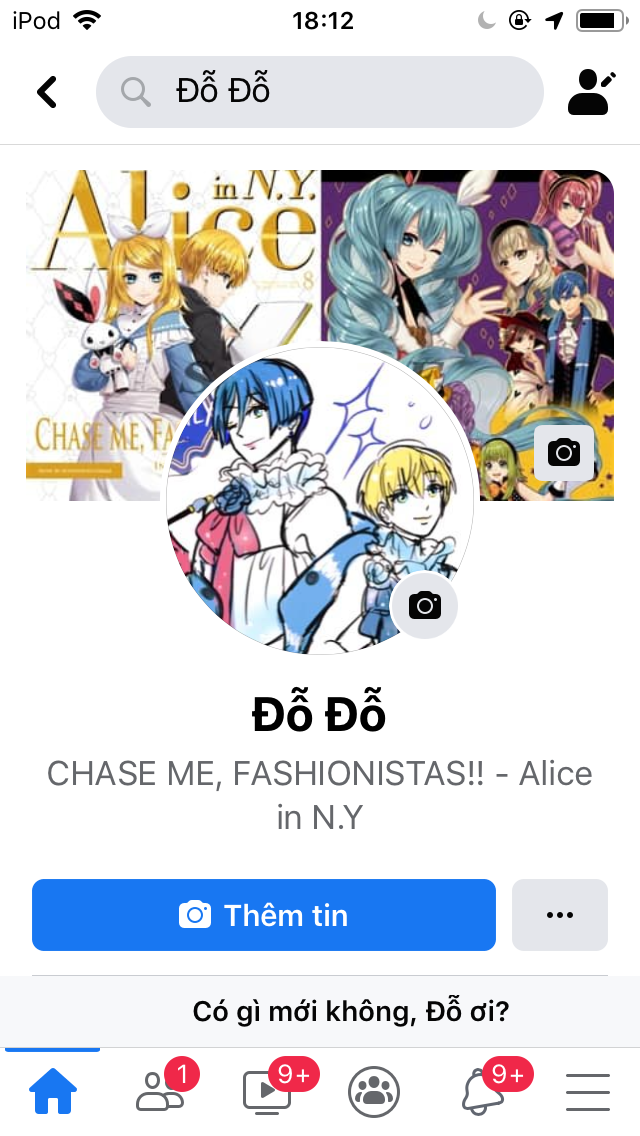Tap the search field with Đỗ Đỗ

point(320,92)
